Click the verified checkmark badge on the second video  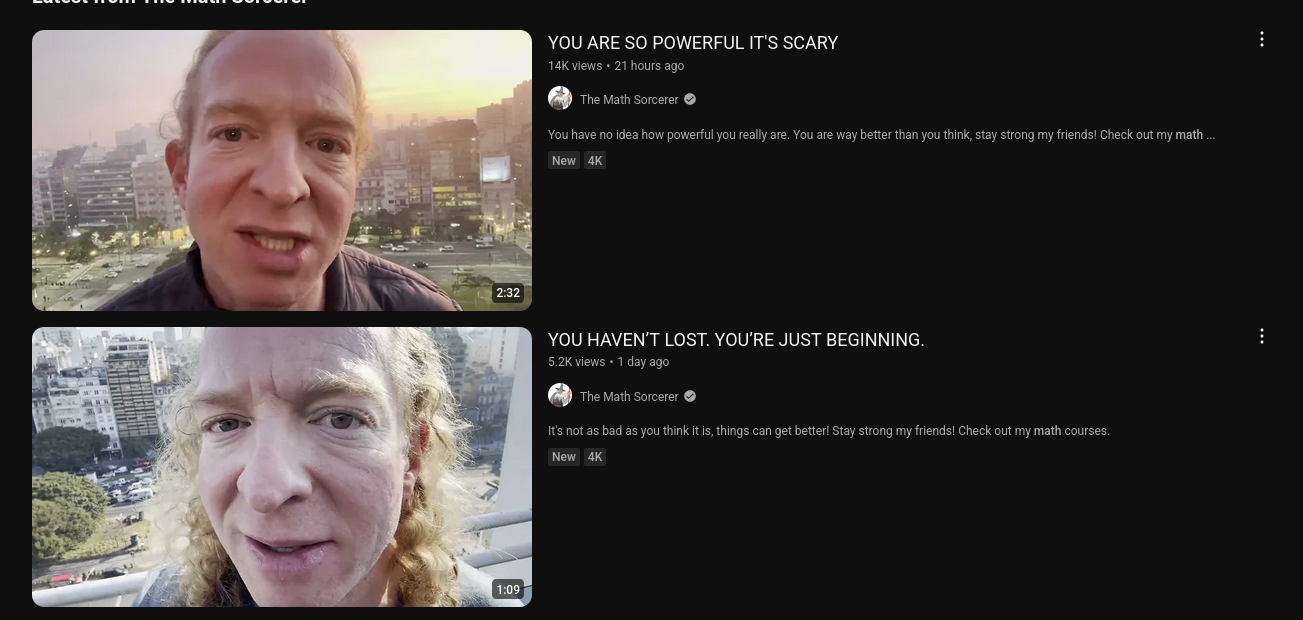coord(690,396)
